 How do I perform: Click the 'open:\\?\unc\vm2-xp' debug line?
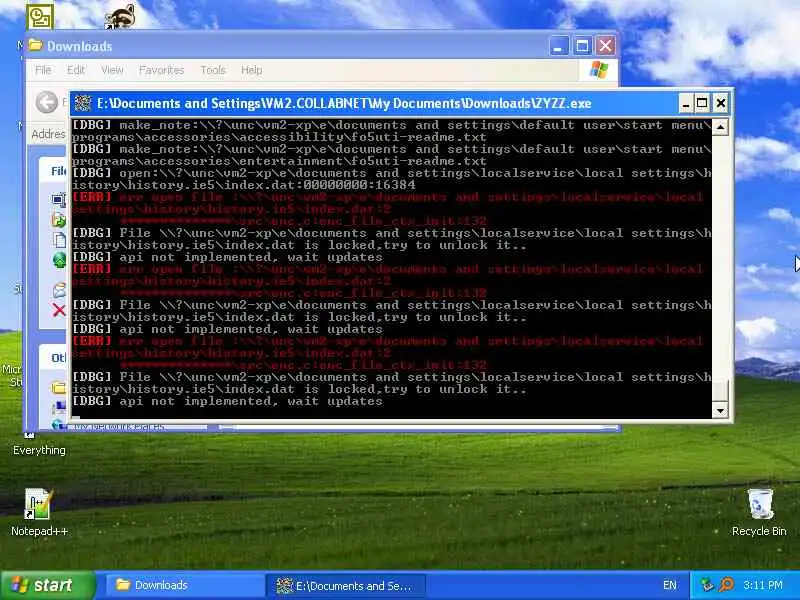(x=392, y=179)
